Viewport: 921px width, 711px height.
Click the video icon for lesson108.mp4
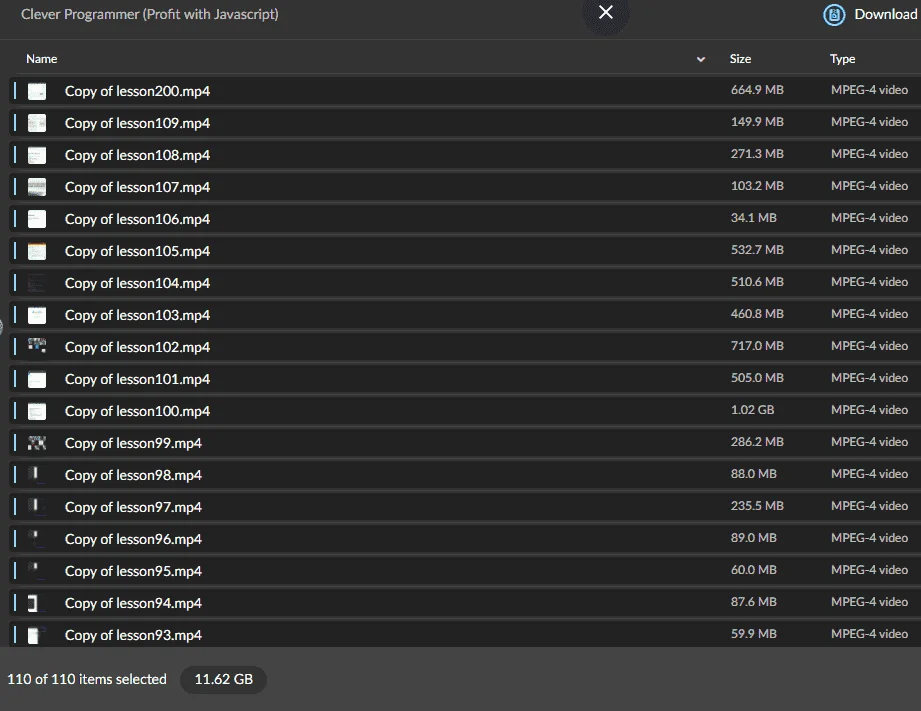[37, 155]
